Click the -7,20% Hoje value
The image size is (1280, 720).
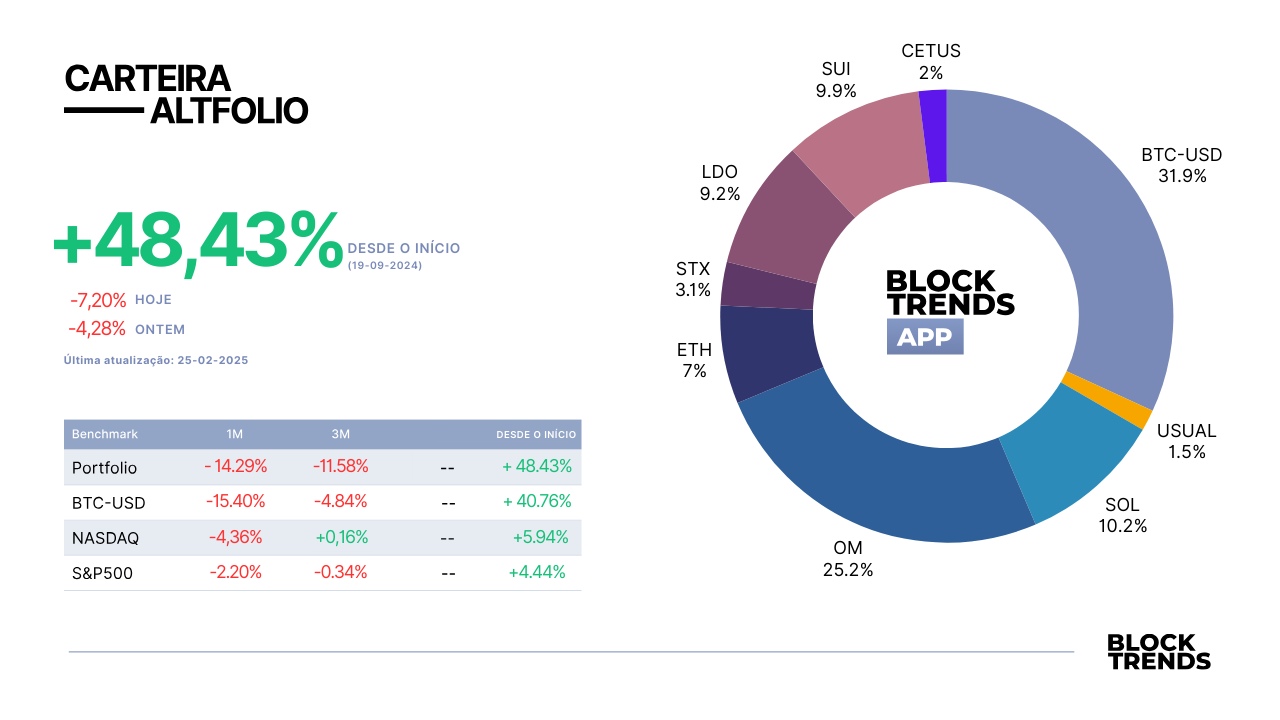coord(98,300)
